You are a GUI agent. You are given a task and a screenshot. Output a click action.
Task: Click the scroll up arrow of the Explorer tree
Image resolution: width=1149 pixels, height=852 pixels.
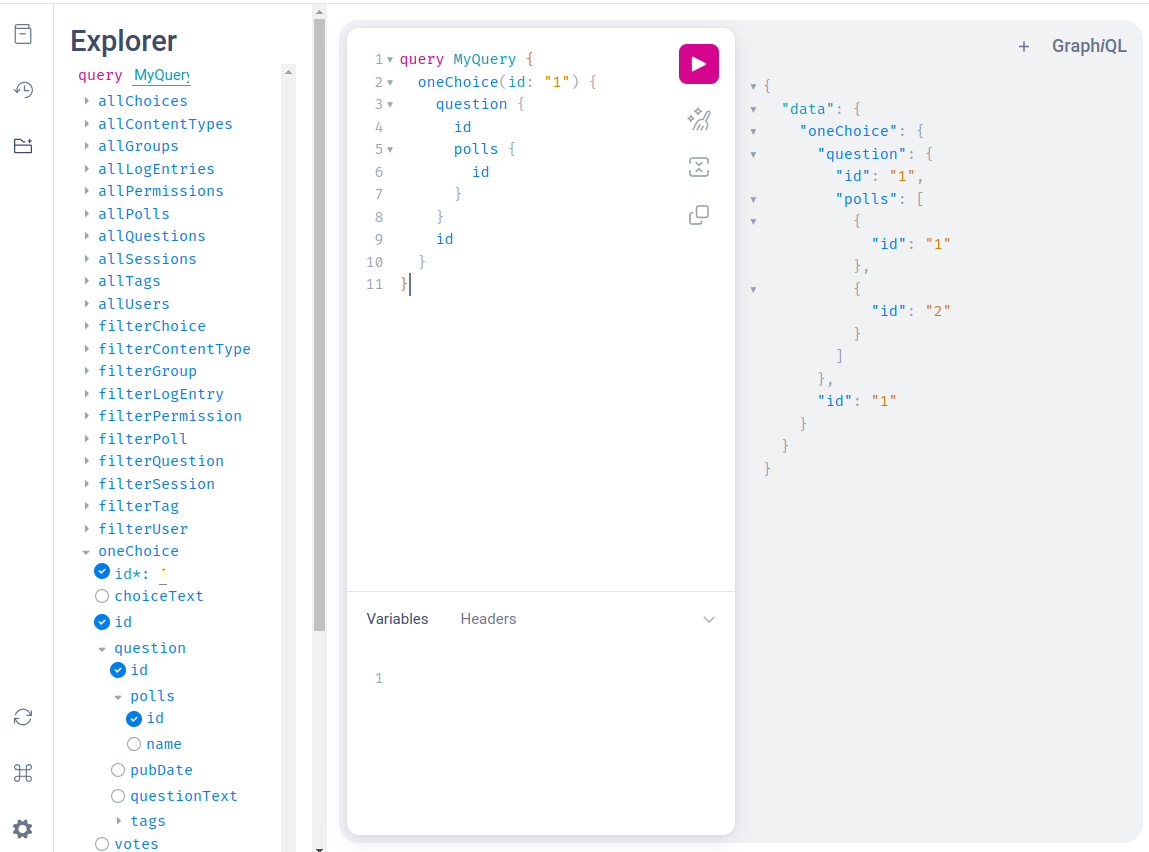(288, 72)
